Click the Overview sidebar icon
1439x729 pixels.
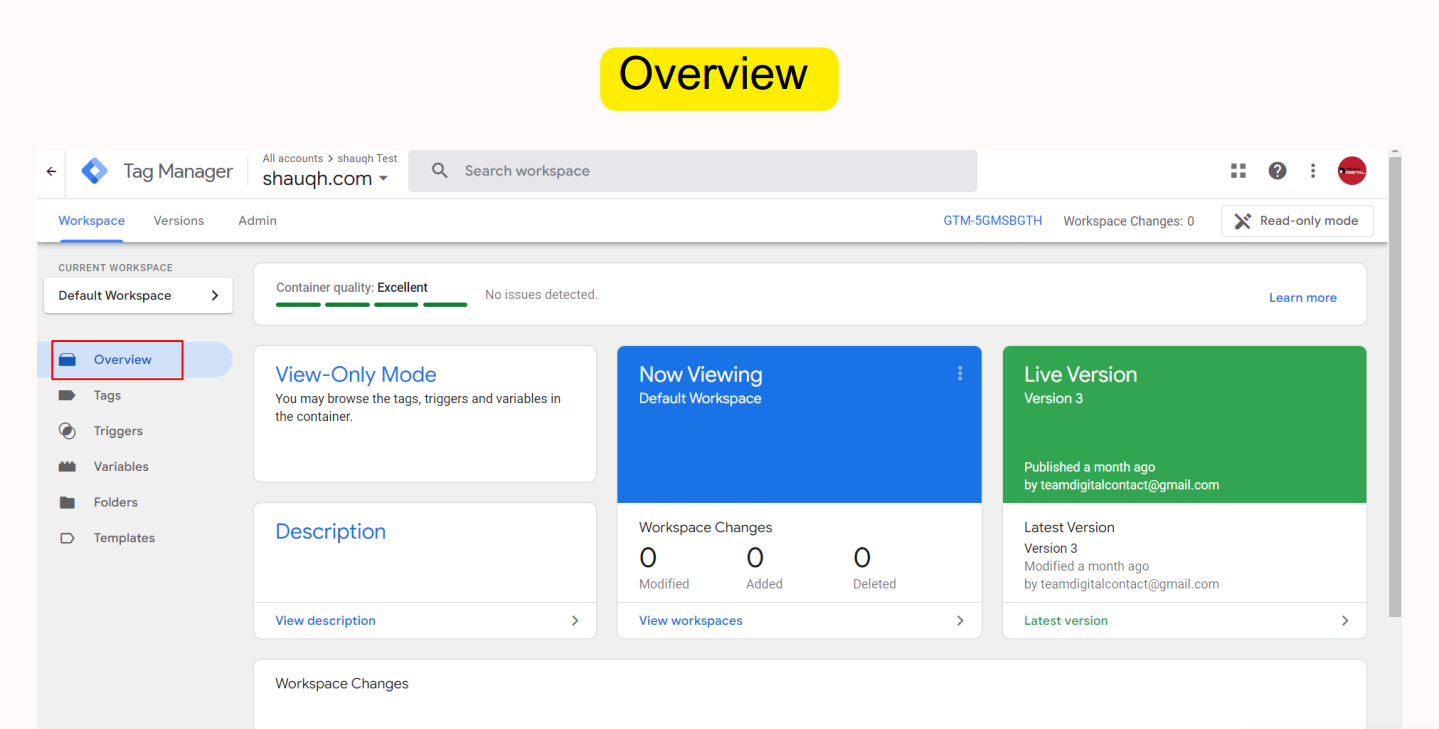click(67, 360)
